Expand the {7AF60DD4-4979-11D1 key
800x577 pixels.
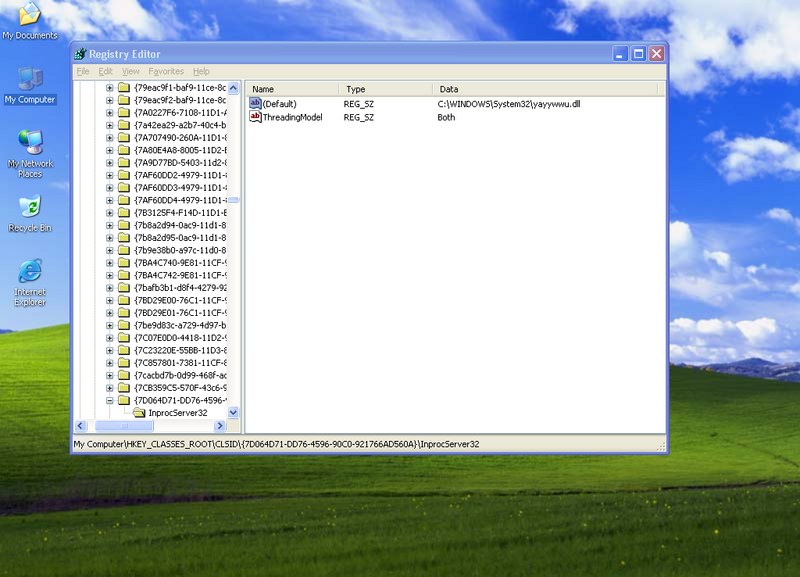point(110,200)
